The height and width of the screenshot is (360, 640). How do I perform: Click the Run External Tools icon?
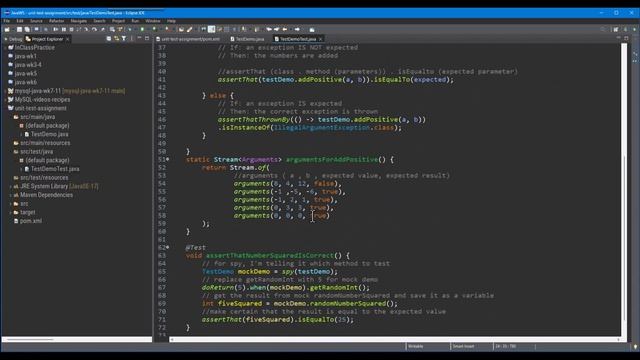(167, 29)
